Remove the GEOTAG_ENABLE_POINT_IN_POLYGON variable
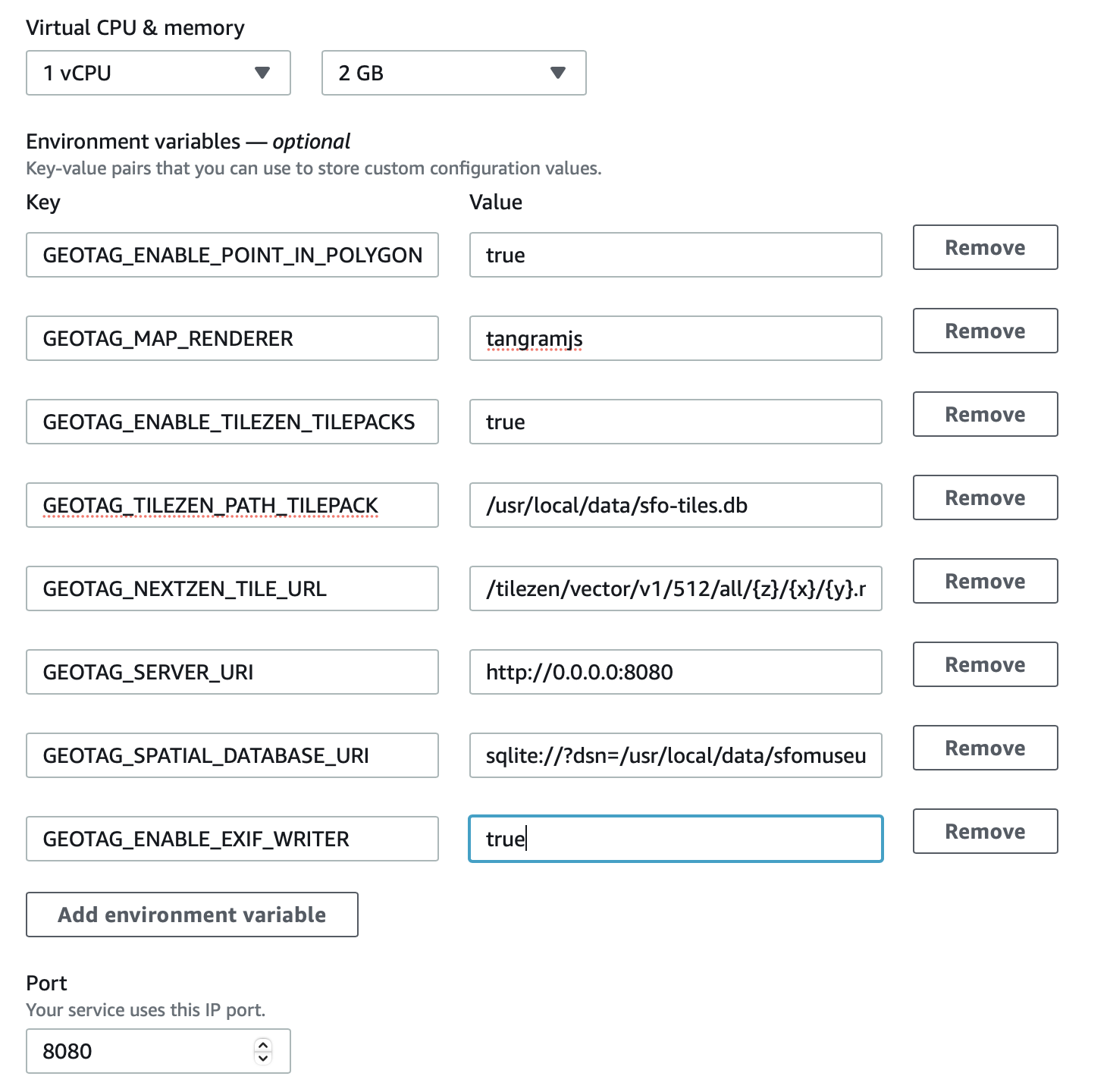Viewport: 1110px width, 1092px height. [x=985, y=247]
